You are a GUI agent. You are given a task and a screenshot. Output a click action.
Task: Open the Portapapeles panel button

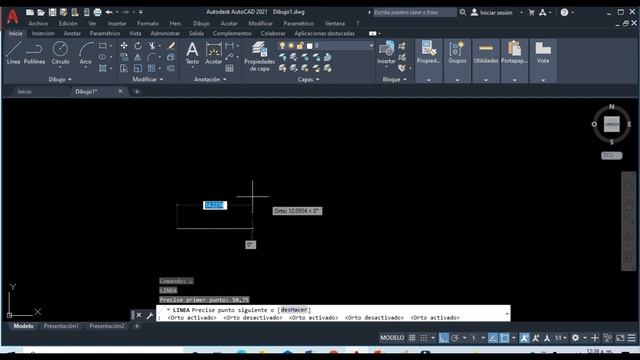[514, 60]
